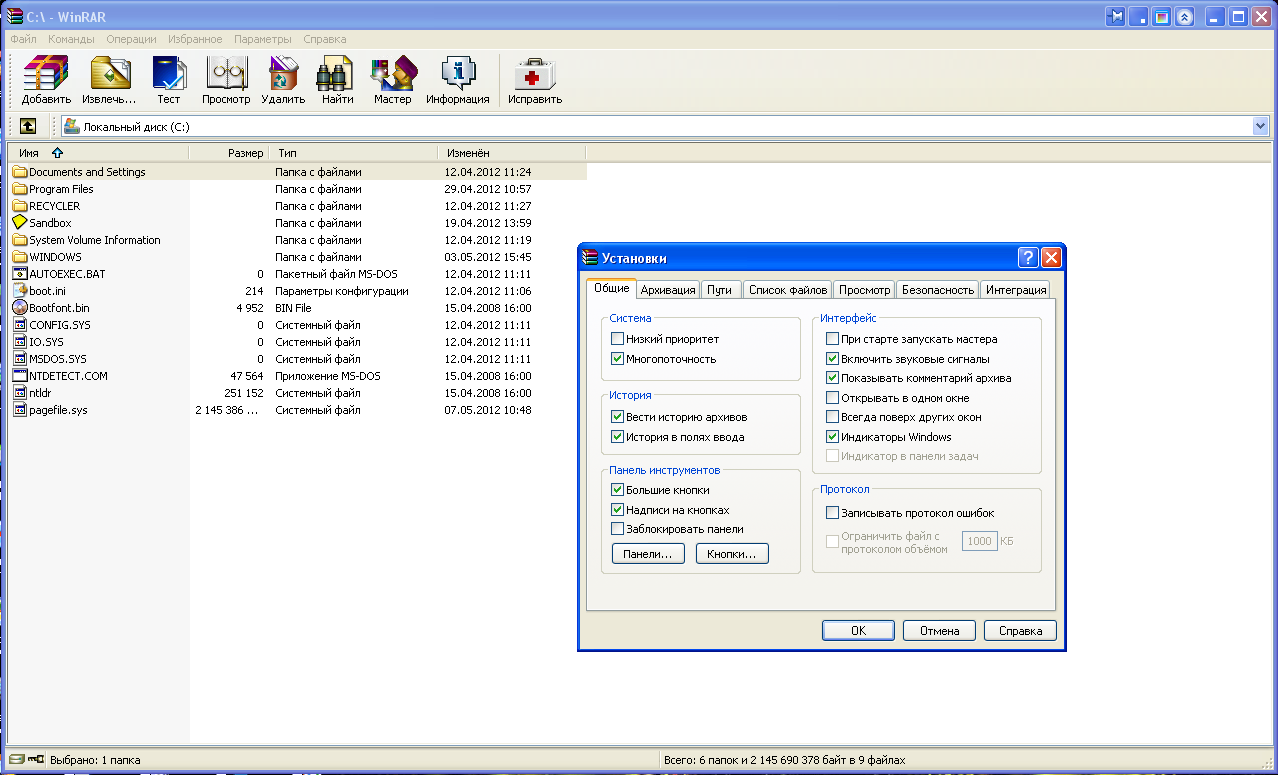Sort files by the Имя column header
Screen dimensions: 1278x775
(98, 153)
